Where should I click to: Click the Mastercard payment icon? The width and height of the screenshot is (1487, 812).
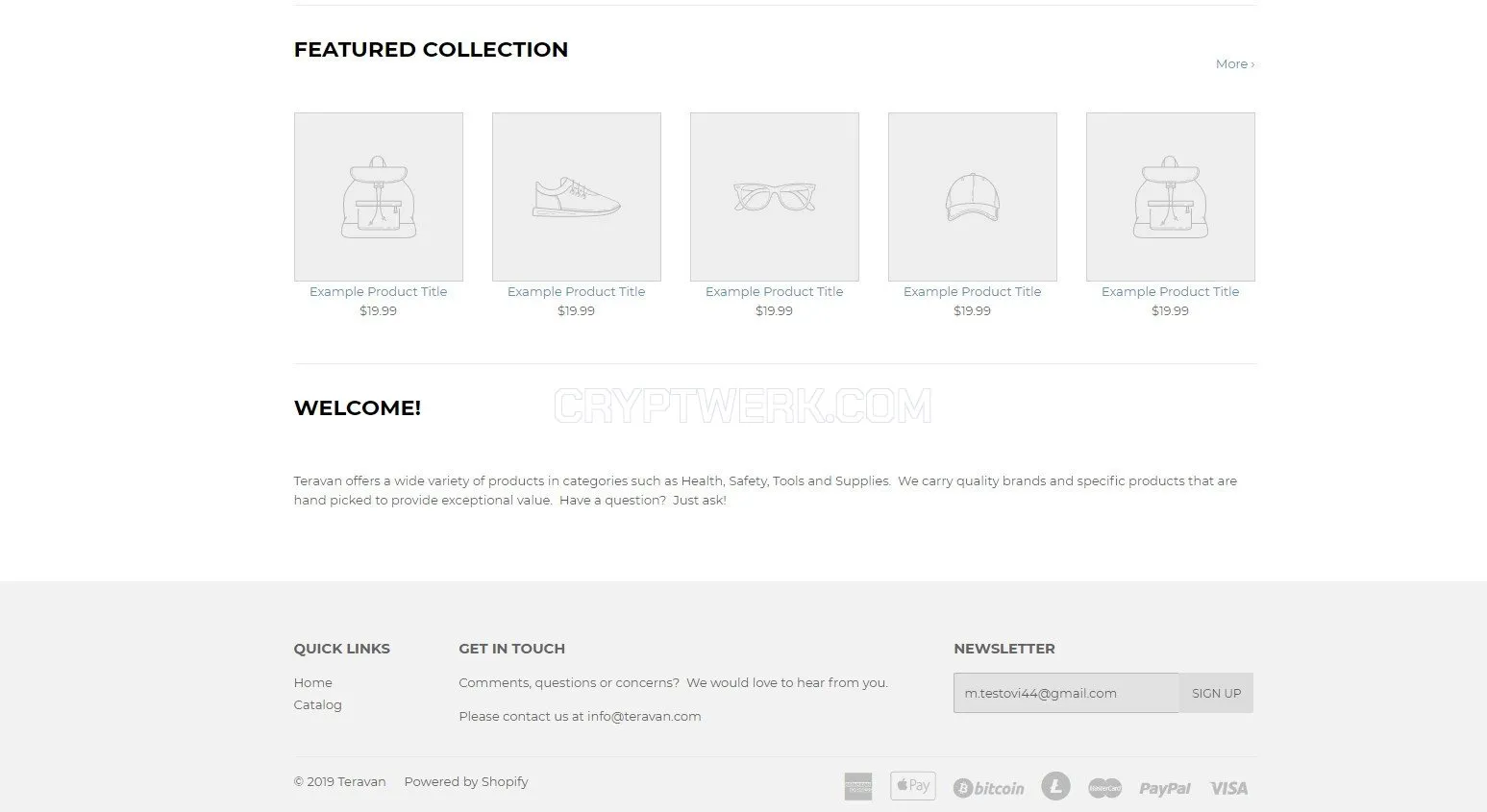pos(1104,788)
